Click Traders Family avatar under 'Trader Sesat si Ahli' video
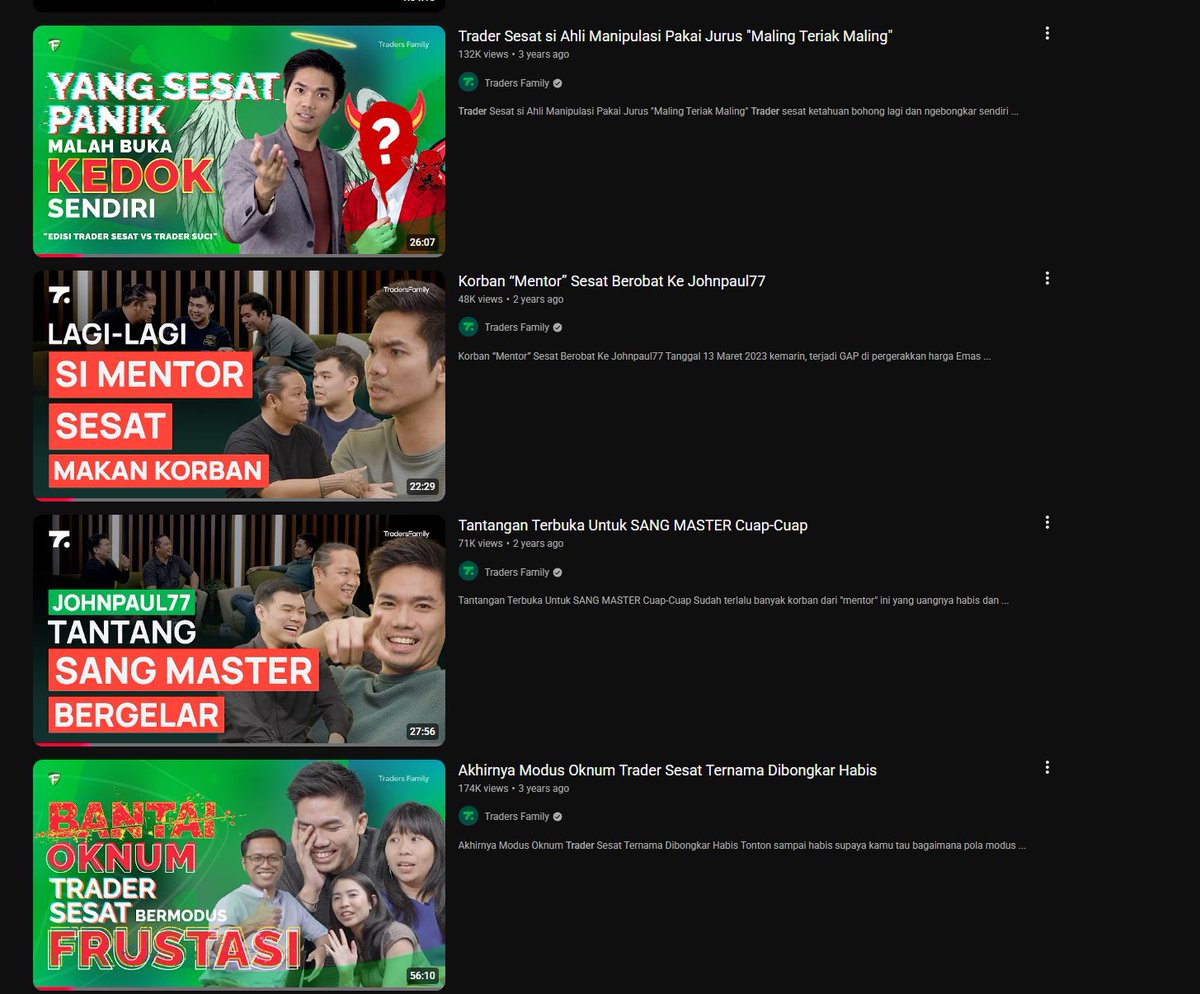The height and width of the screenshot is (994, 1200). click(x=468, y=83)
